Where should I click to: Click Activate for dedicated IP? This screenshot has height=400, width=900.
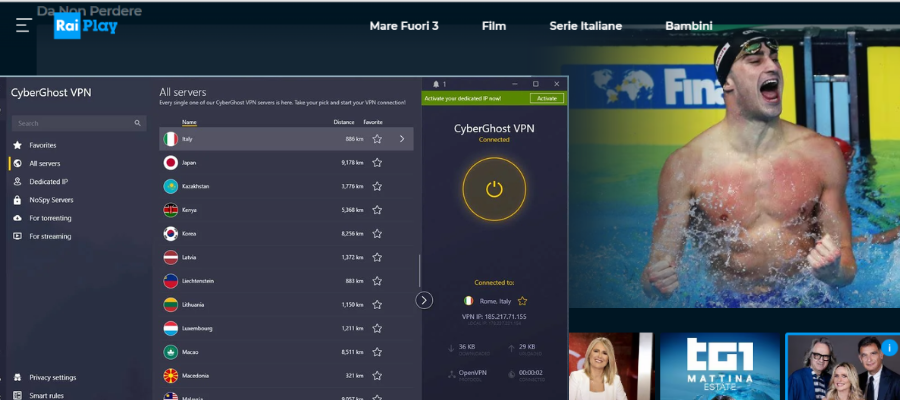click(546, 99)
